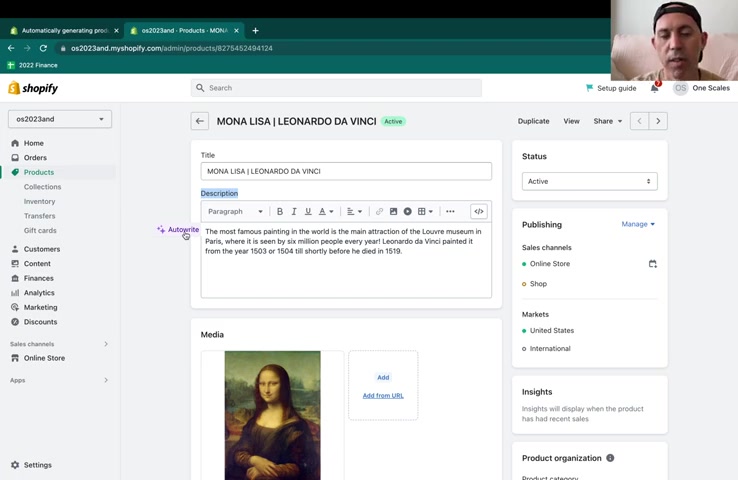Click inside the description text area
The width and height of the screenshot is (738, 480).
tap(346, 260)
